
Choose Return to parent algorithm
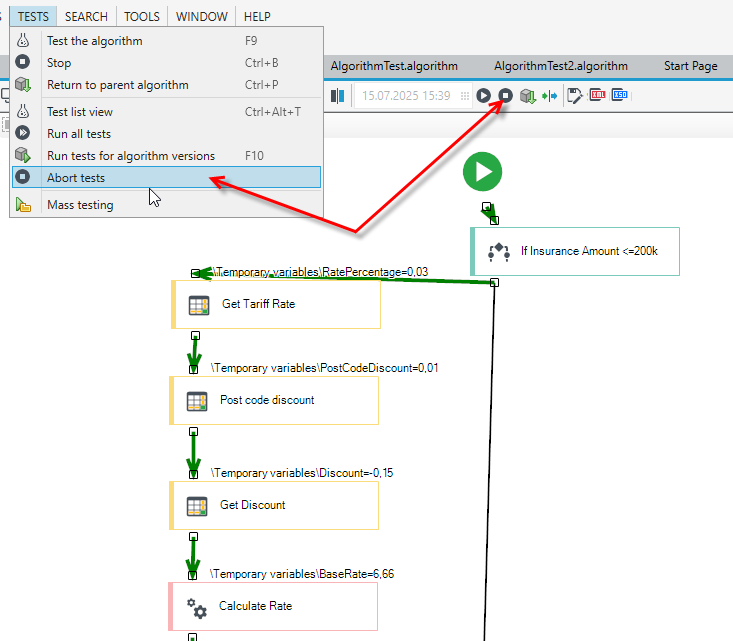[166, 85]
